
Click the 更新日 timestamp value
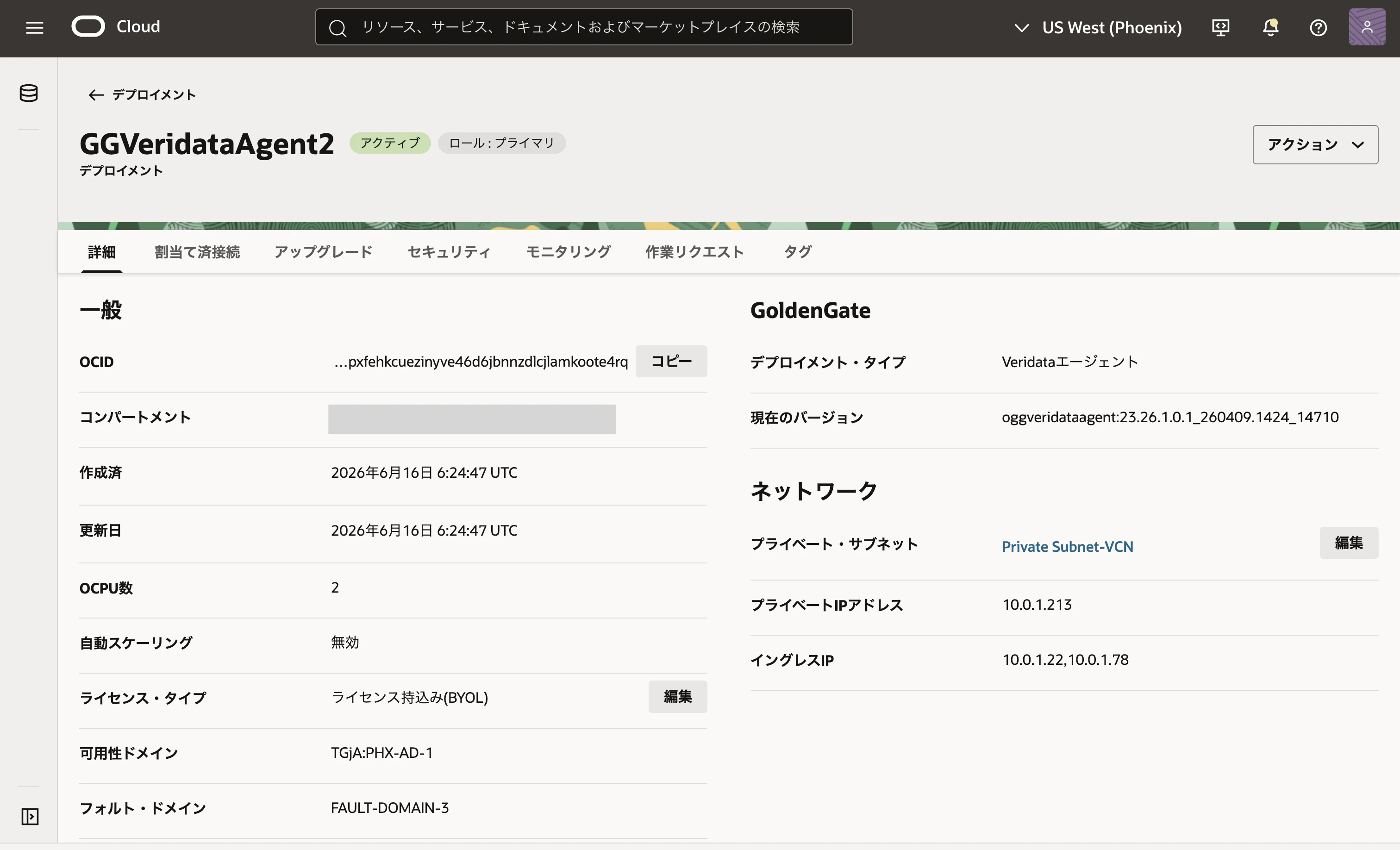click(x=424, y=531)
